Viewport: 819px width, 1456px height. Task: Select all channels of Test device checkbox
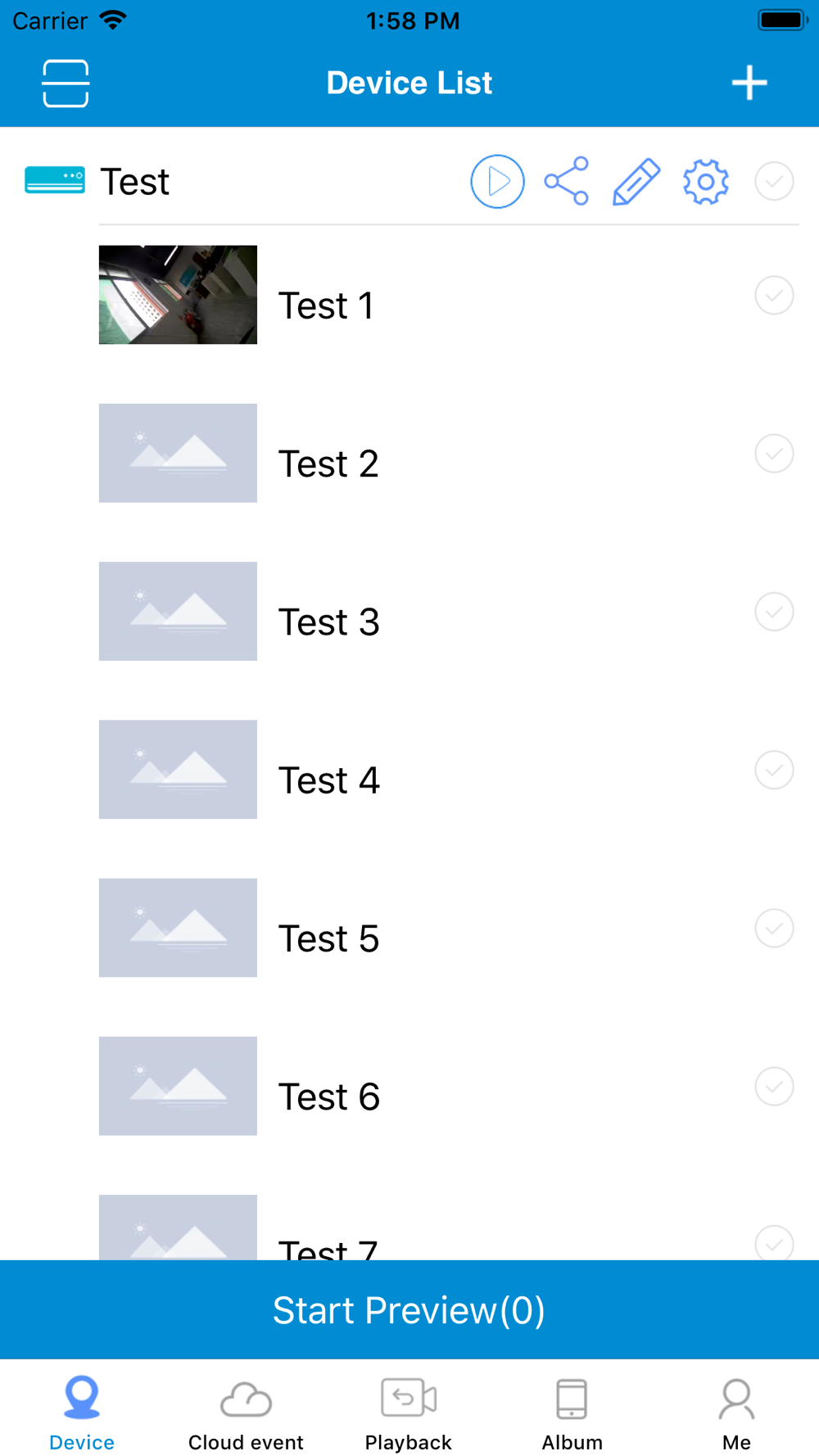tap(774, 181)
